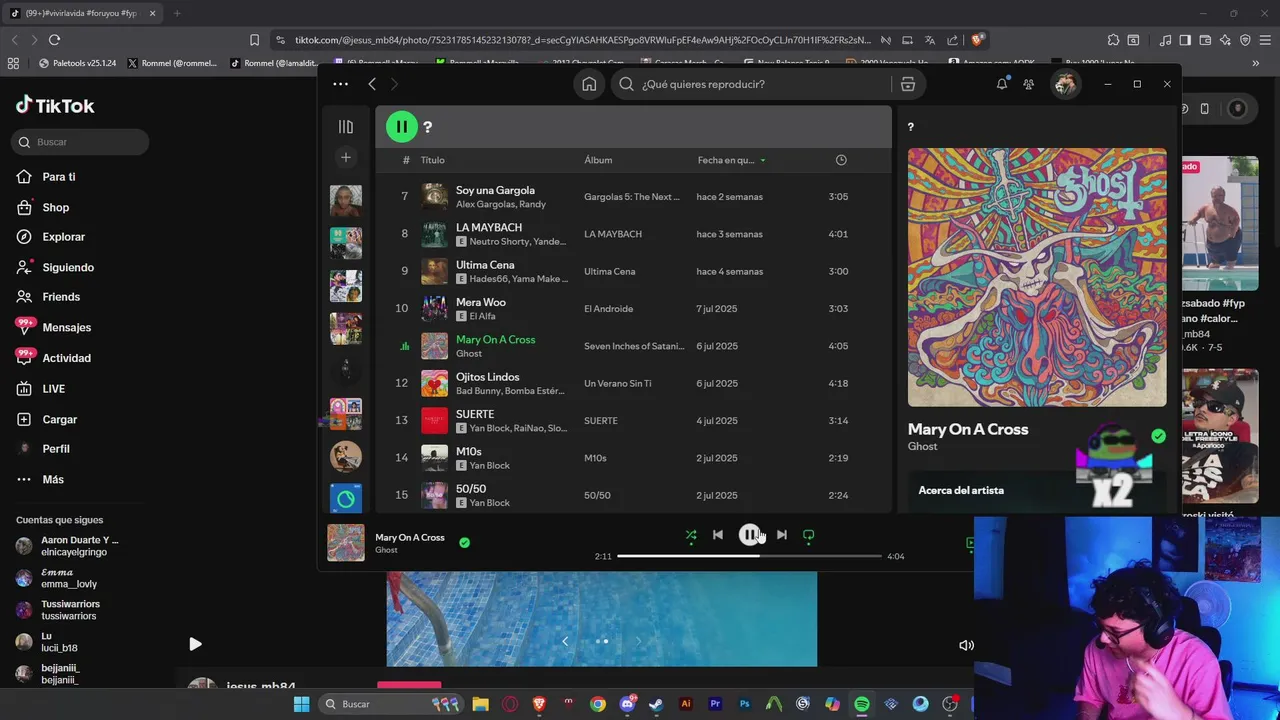
Task: Open Spotify notifications bell
Action: pos(1001,84)
